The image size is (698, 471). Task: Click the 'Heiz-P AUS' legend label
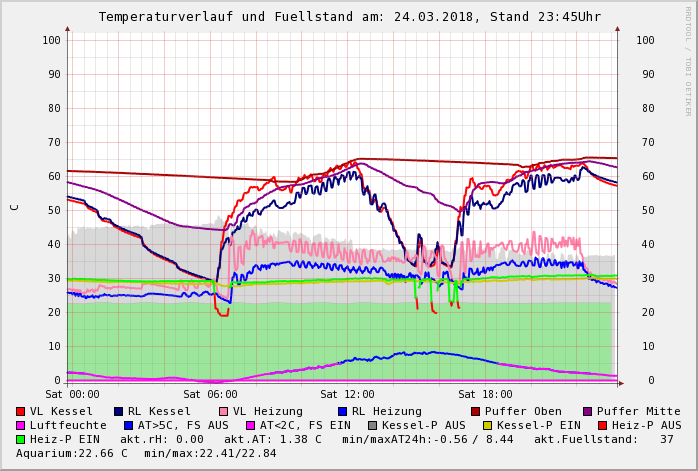tap(645, 426)
